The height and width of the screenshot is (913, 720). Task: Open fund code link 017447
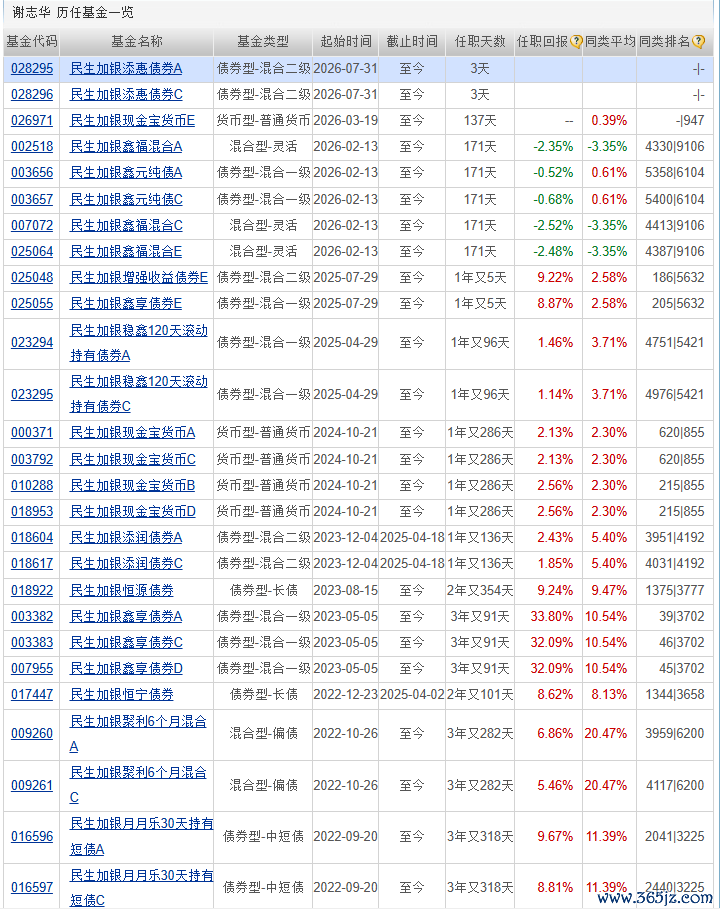[32, 695]
